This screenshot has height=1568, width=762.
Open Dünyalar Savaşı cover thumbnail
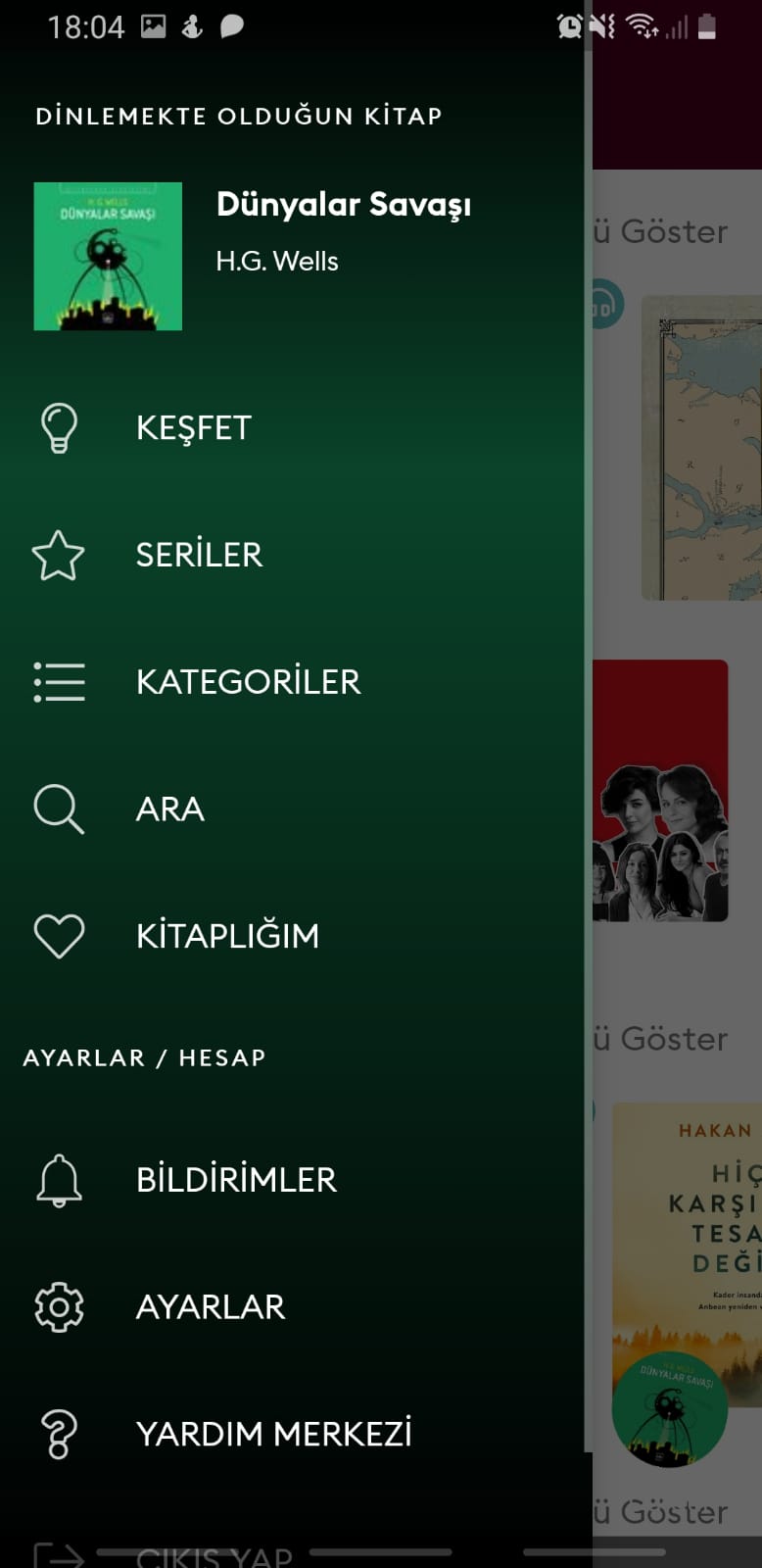[x=108, y=256]
